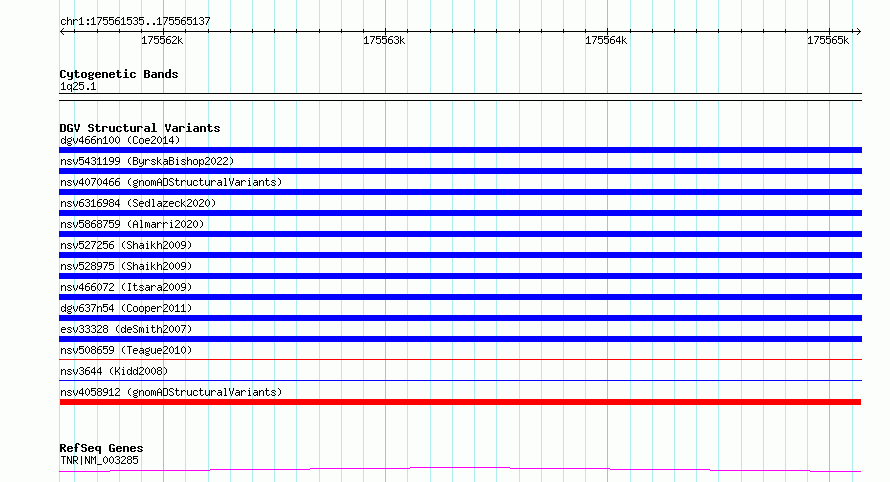This screenshot has height=482, width=890.
Task: Open the DGV Structural Variants track heading
Action: 140,128
